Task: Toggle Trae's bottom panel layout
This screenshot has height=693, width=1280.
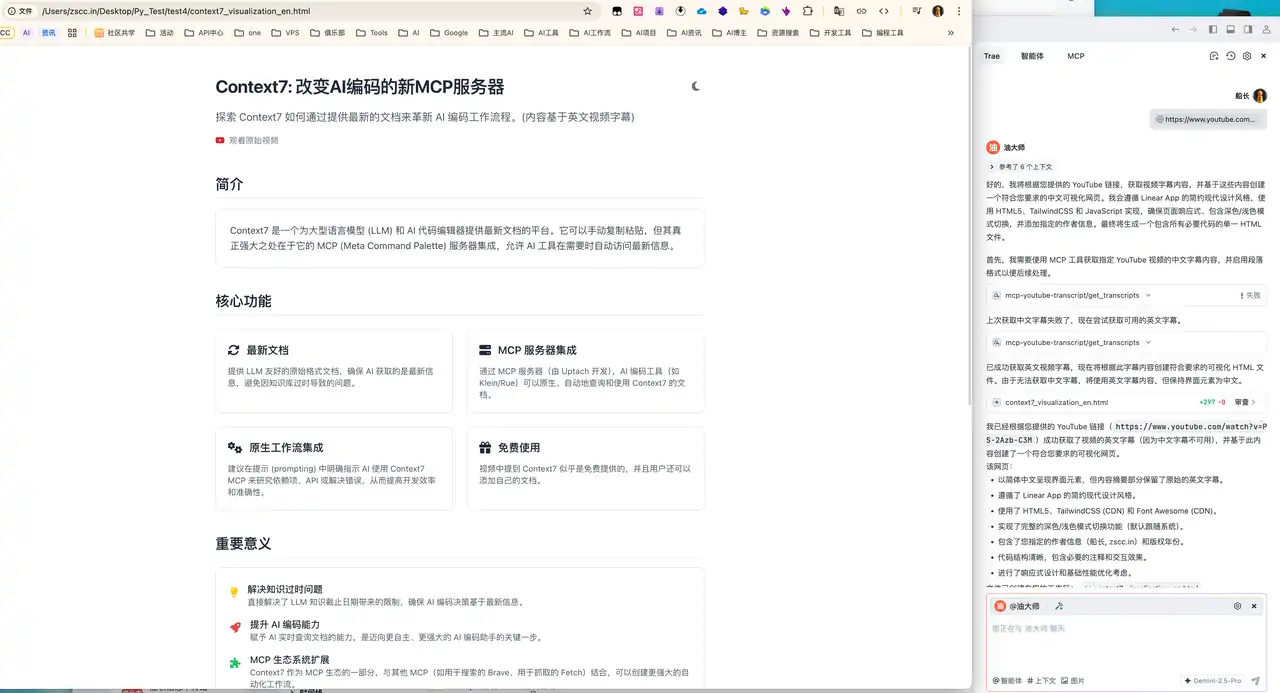Action: [1229, 30]
